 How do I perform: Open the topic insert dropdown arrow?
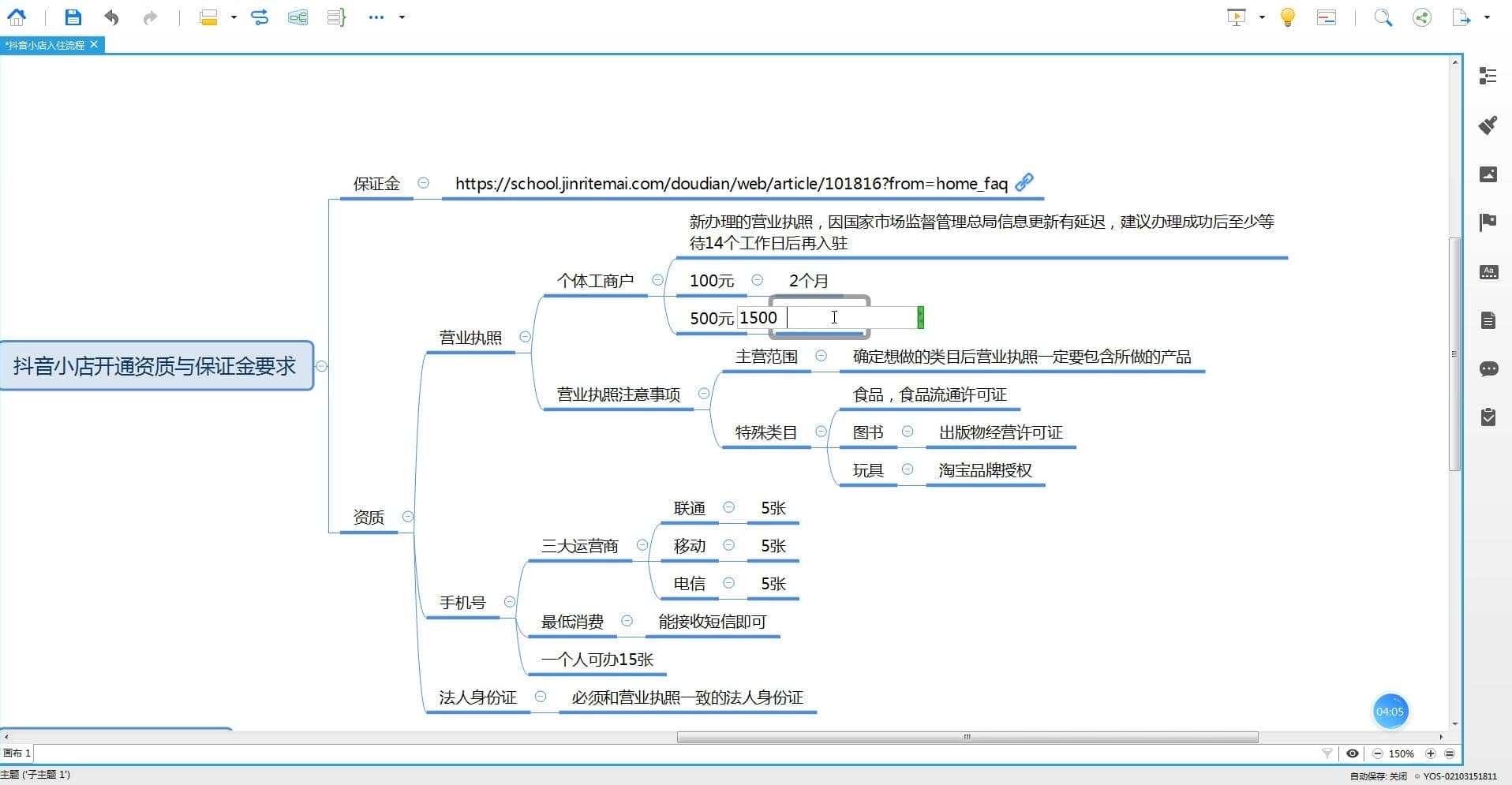[x=234, y=17]
